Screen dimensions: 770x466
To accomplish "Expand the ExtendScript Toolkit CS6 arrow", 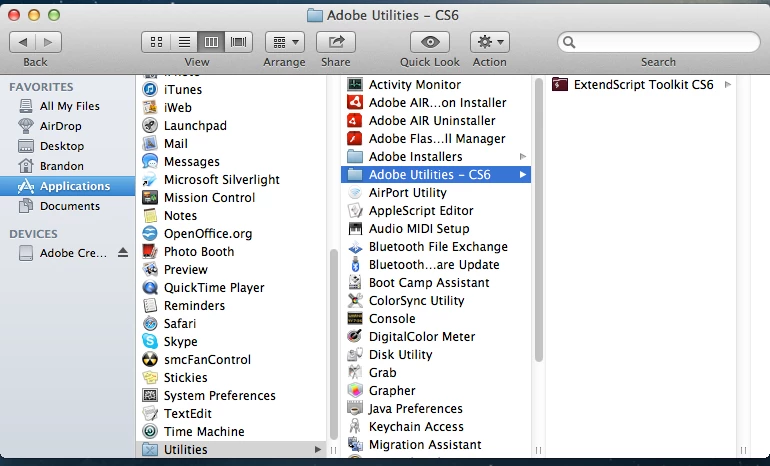I will (728, 84).
